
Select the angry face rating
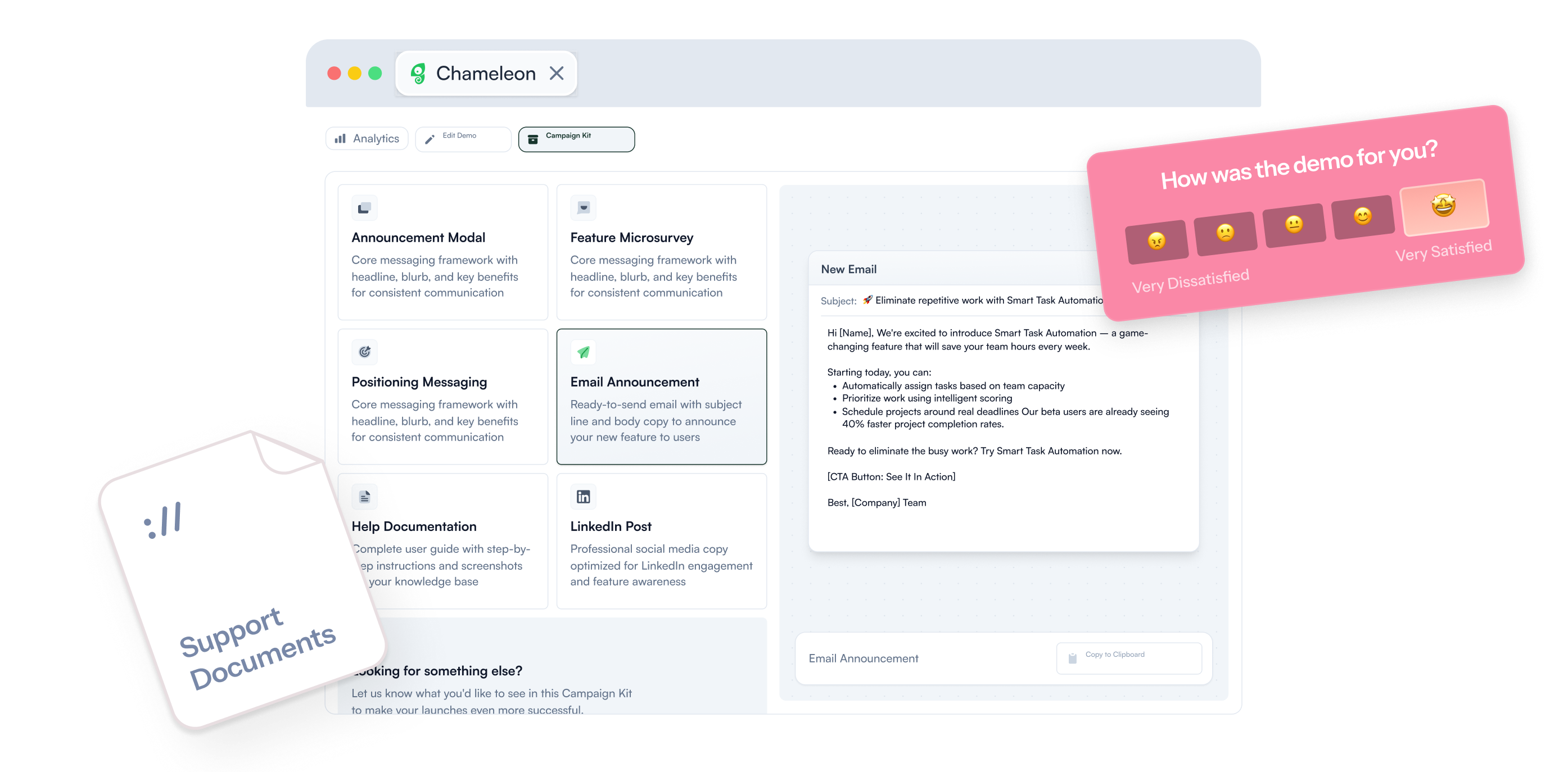[1156, 241]
